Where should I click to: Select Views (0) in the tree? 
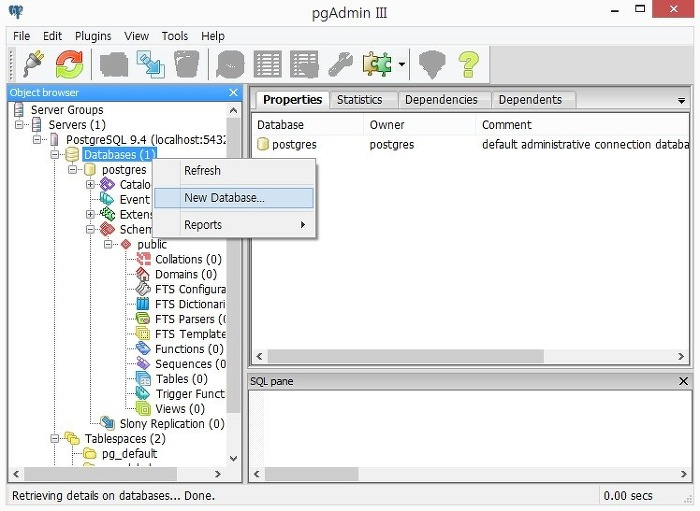(x=179, y=409)
